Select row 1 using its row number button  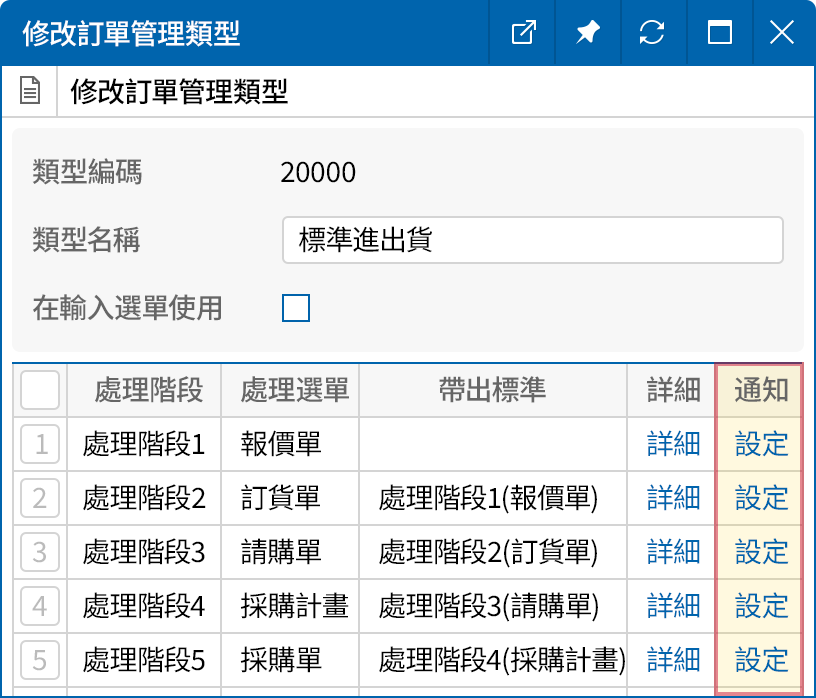39,444
